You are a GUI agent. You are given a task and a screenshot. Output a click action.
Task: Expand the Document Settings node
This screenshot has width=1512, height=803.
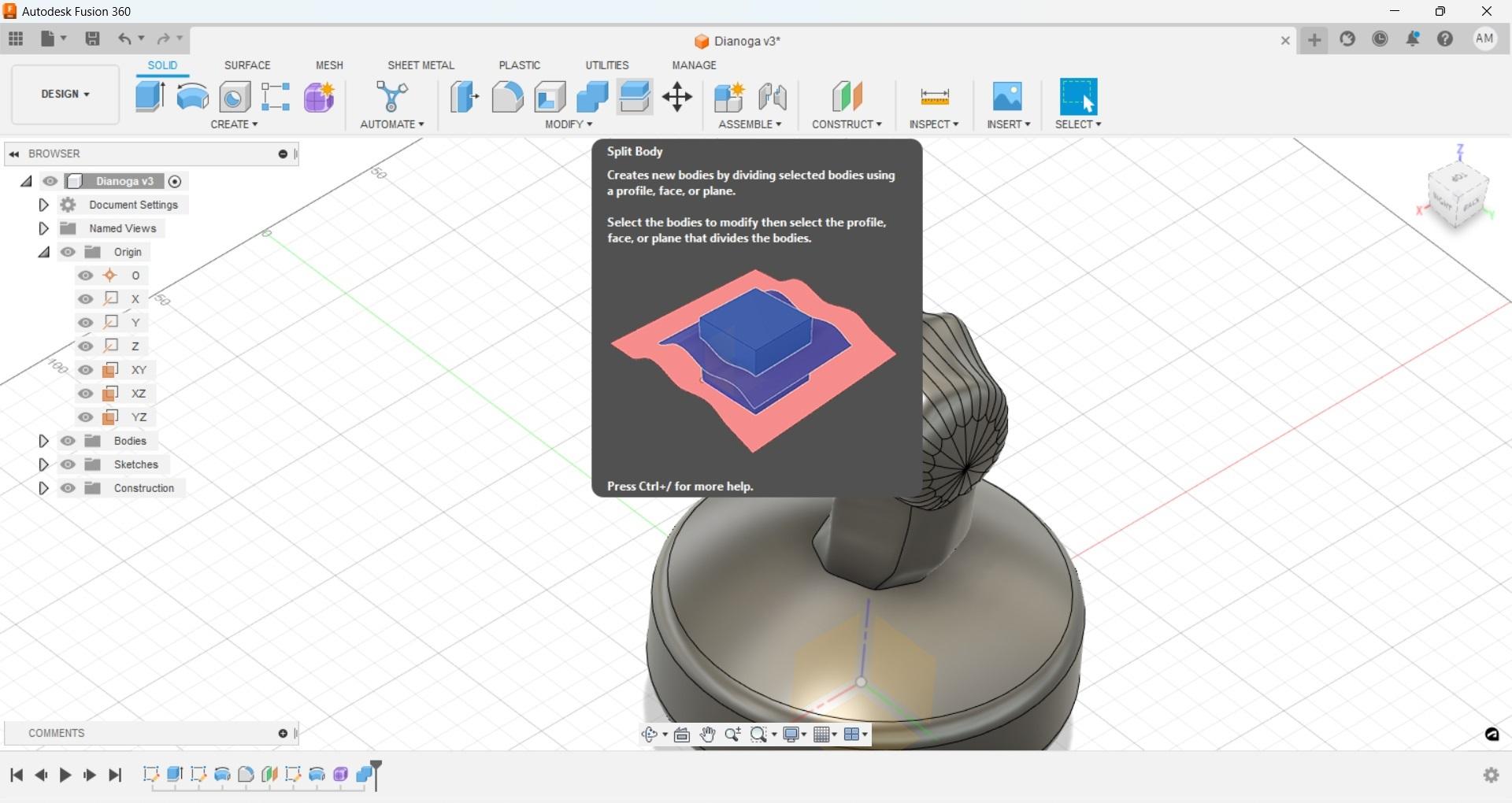pos(43,205)
